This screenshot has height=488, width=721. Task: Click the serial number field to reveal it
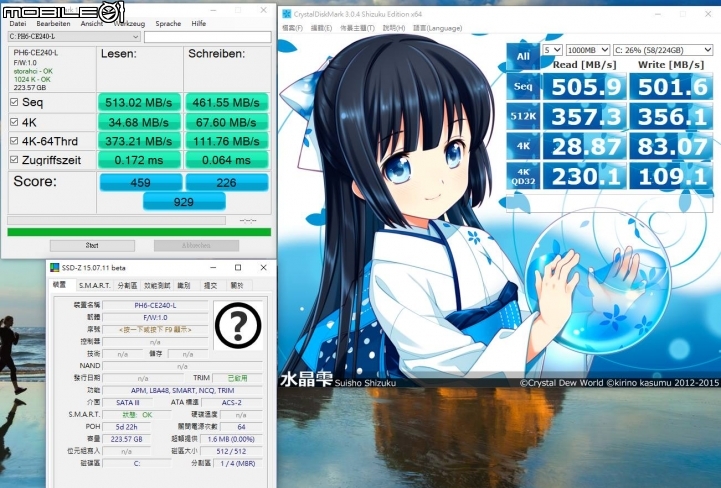155,329
